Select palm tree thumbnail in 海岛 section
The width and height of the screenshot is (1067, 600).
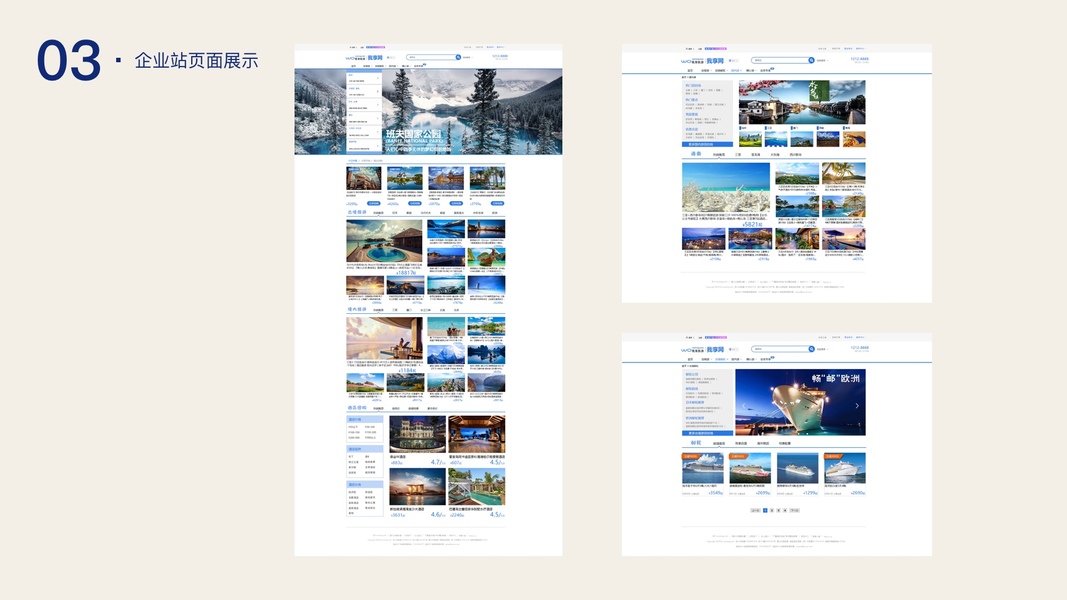point(844,173)
